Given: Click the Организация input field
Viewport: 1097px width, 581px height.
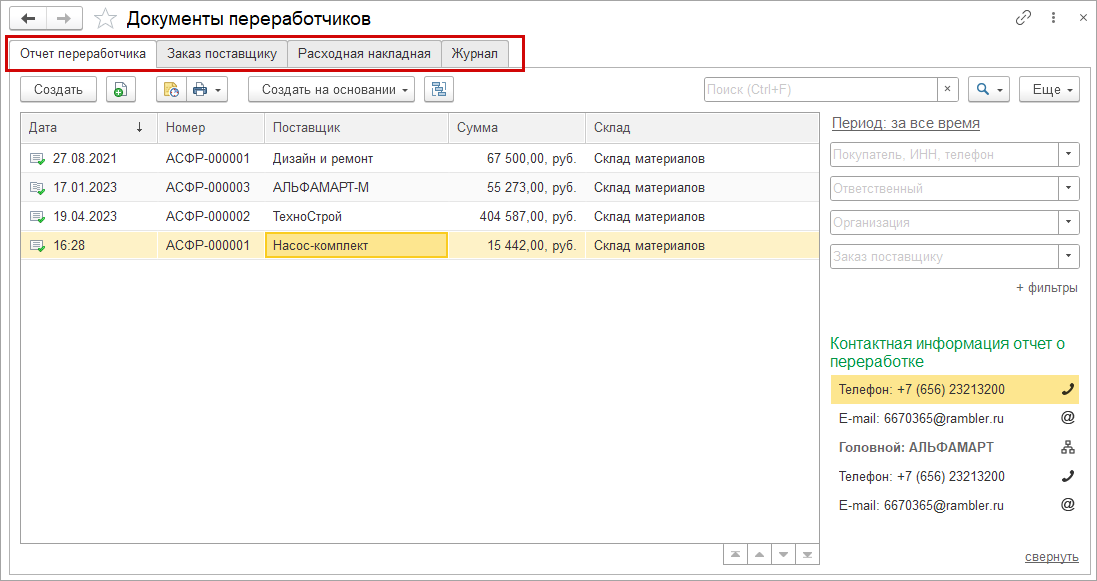Looking at the screenshot, I should click(x=944, y=222).
